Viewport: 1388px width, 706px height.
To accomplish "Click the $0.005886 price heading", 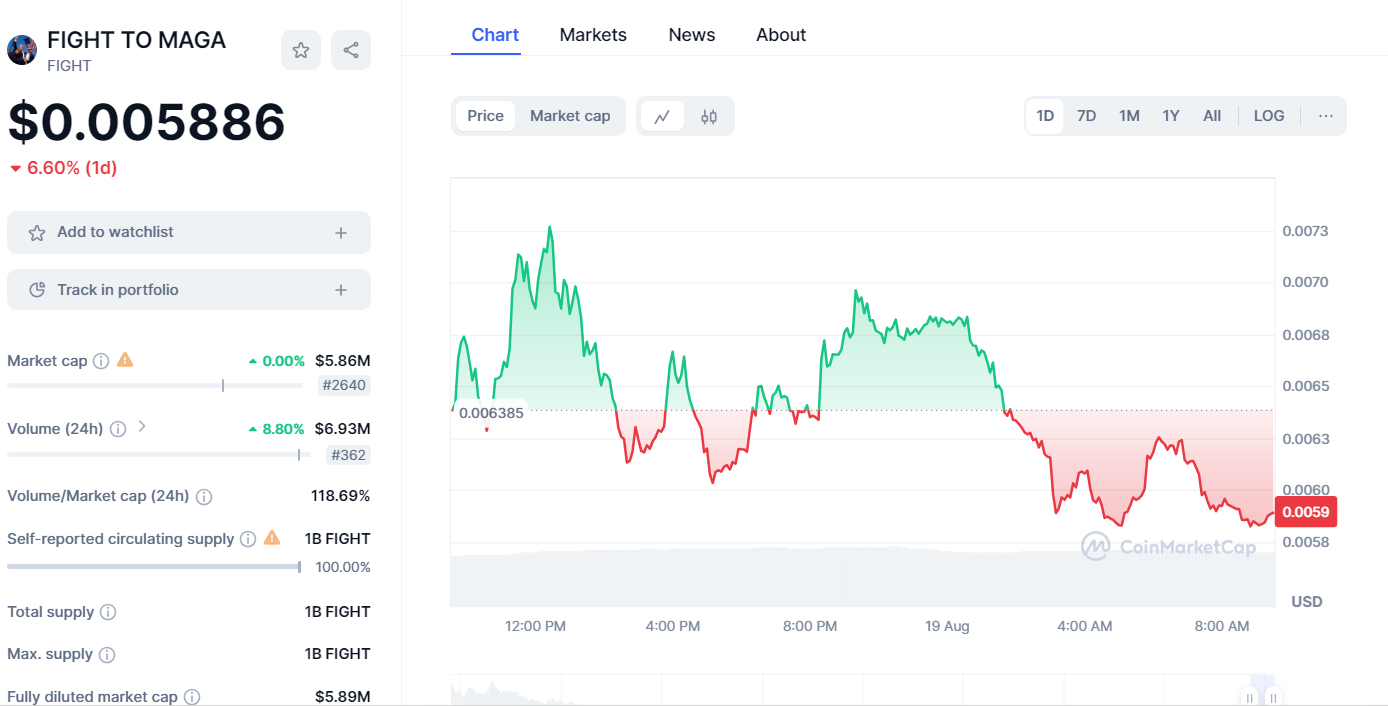I will pos(146,121).
